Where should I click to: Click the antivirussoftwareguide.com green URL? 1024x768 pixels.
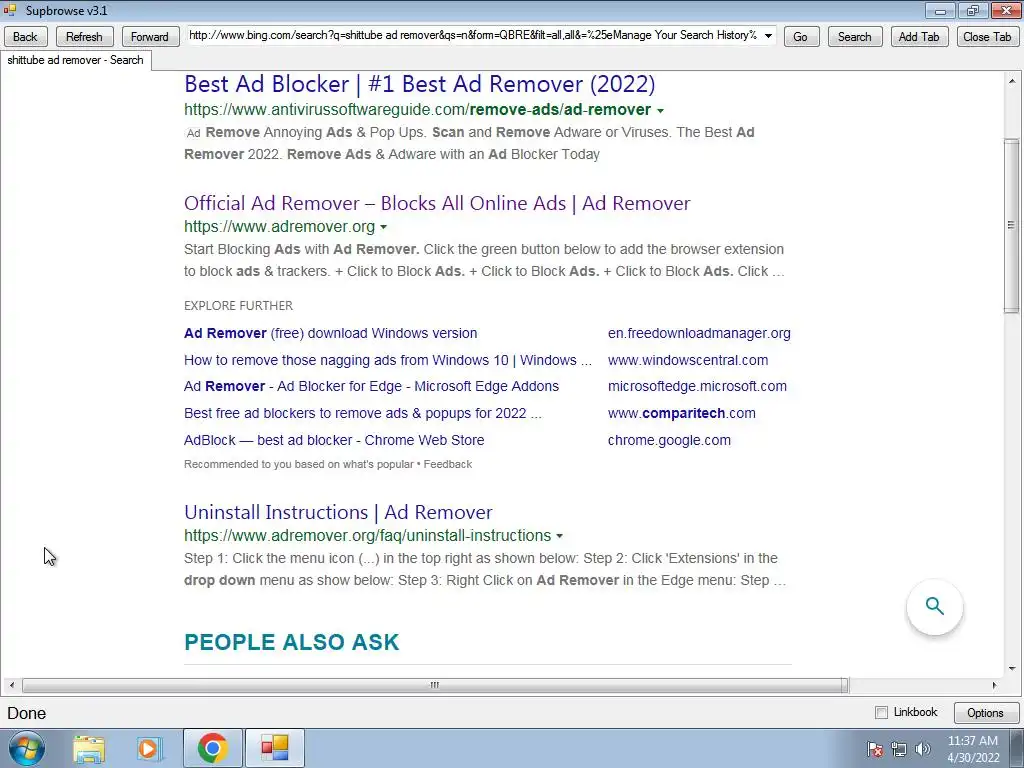pos(417,110)
